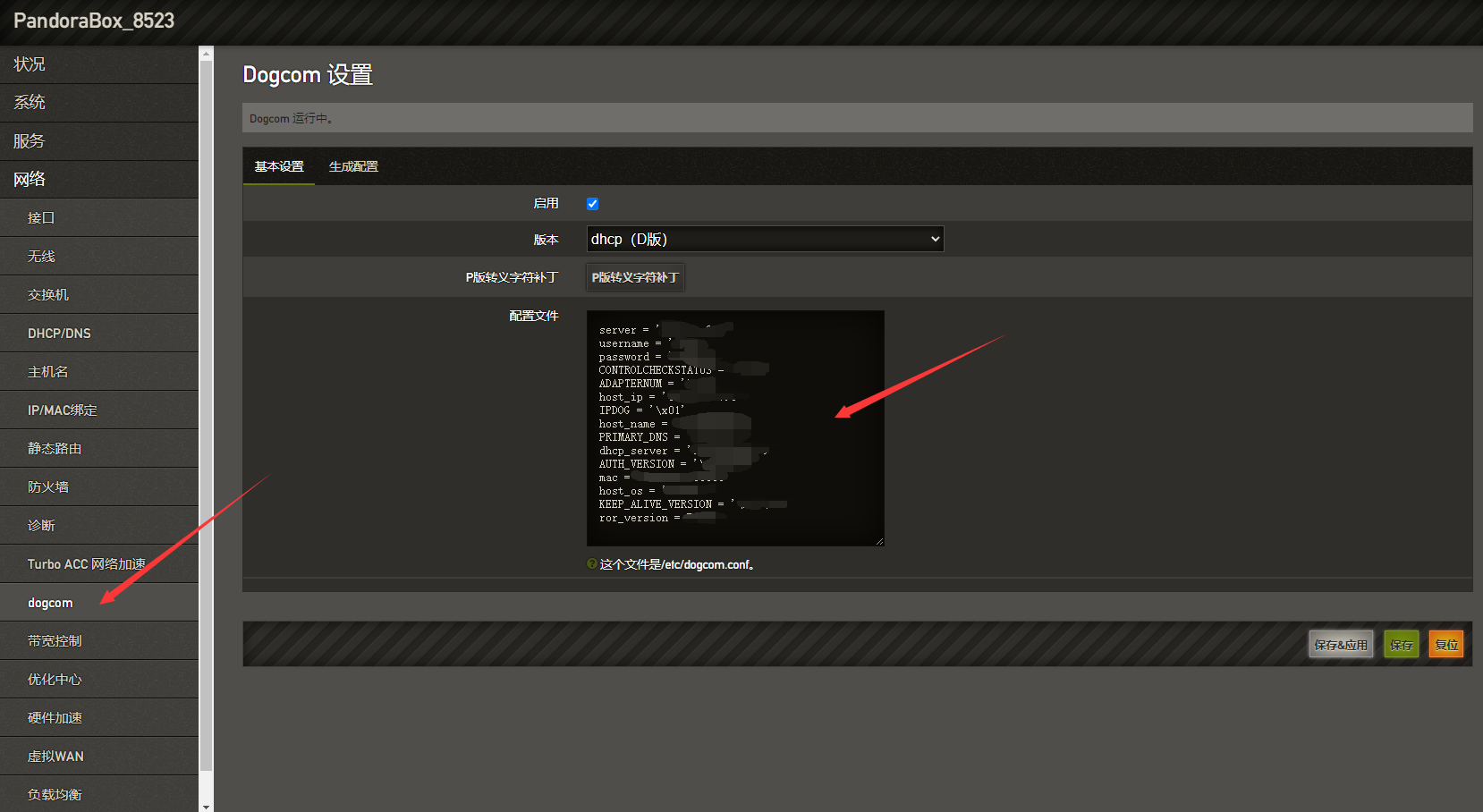Click inside the 配置文件 text area
Image resolution: width=1483 pixels, height=812 pixels.
[x=735, y=428]
